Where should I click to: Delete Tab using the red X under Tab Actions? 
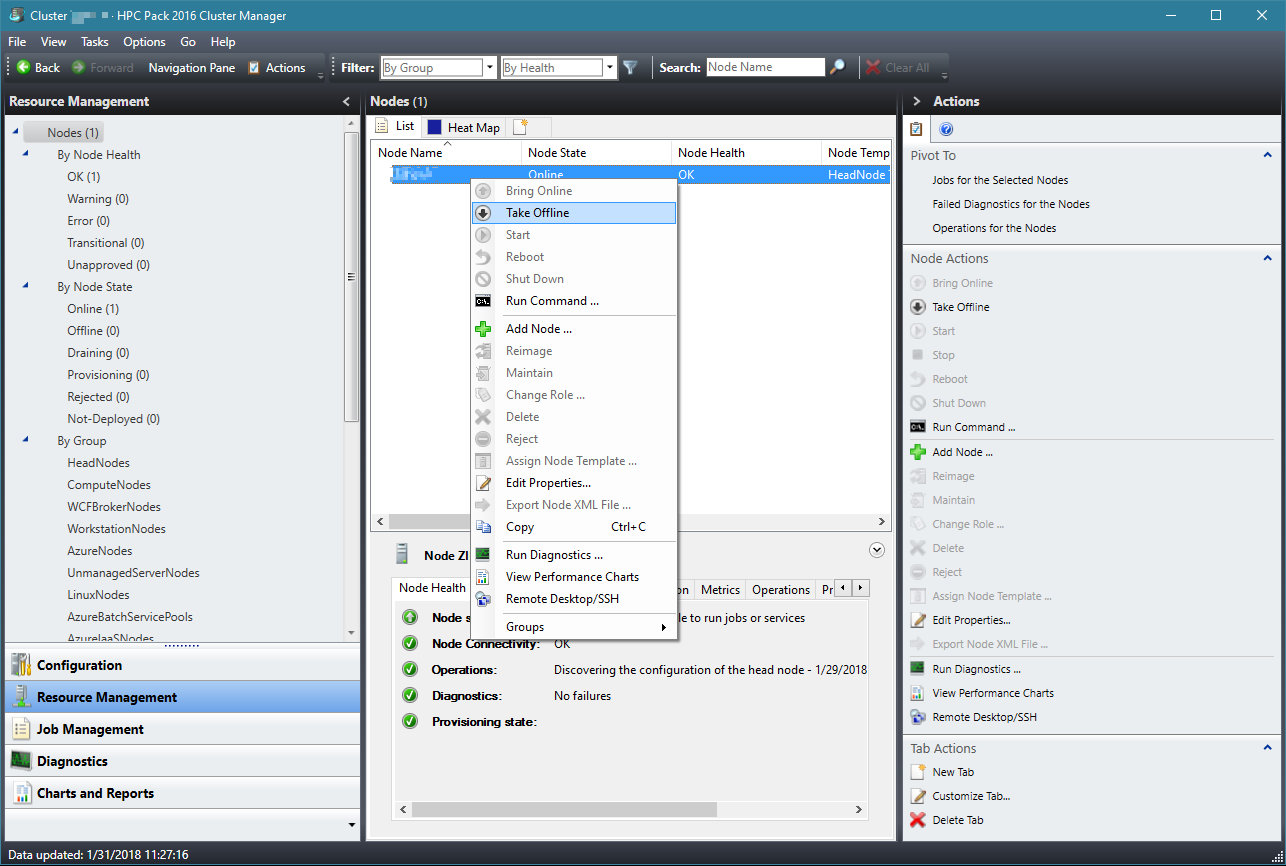coord(957,819)
